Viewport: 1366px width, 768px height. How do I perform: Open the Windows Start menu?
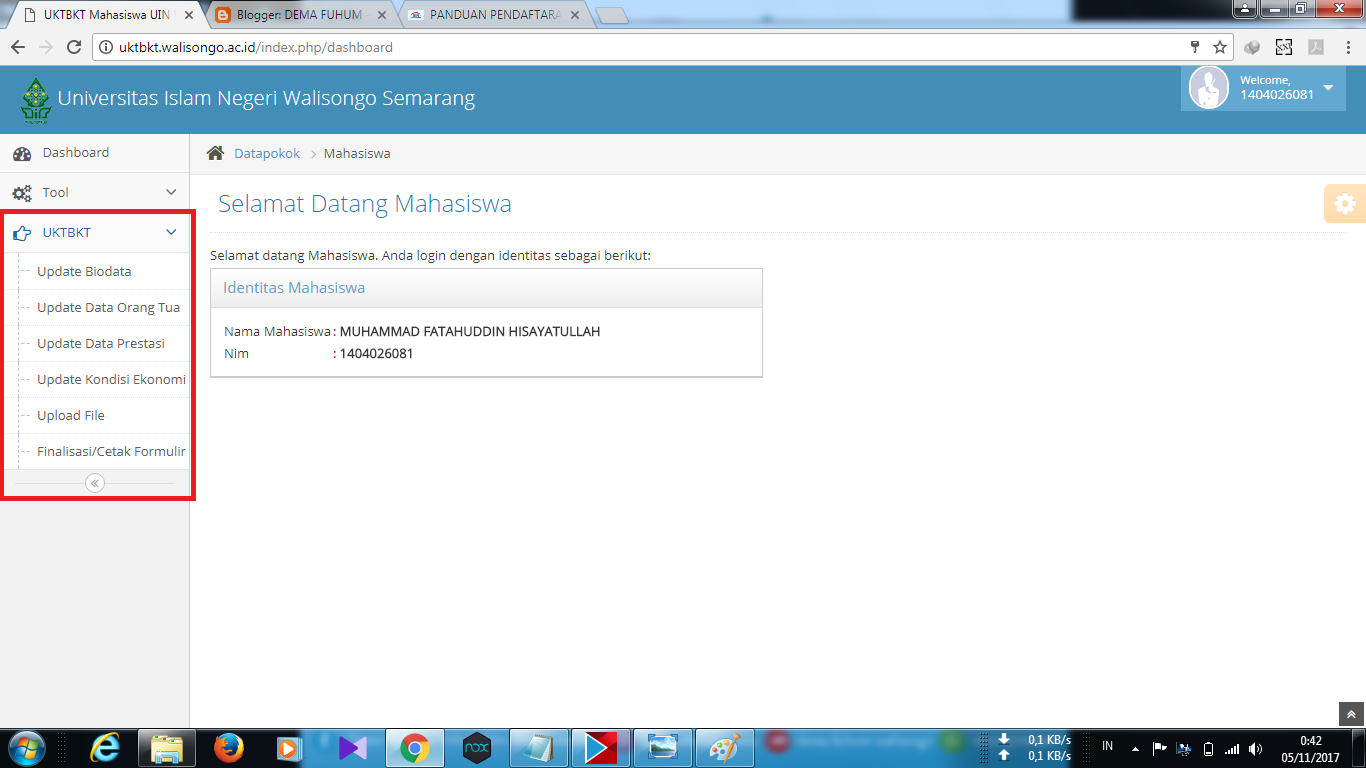[x=26, y=748]
